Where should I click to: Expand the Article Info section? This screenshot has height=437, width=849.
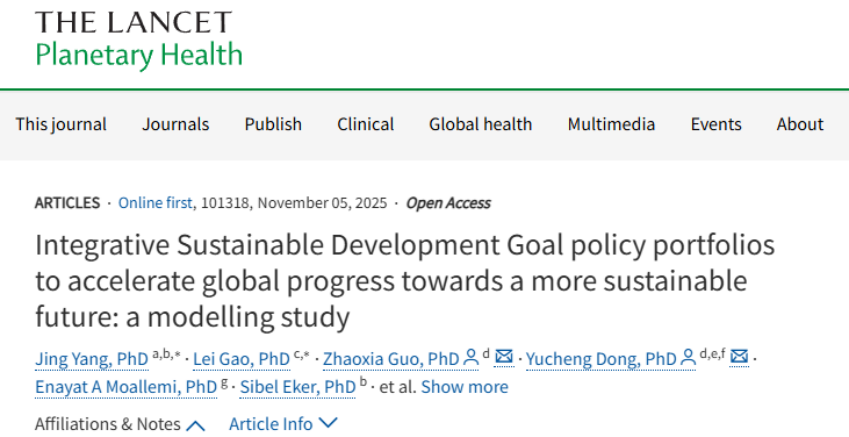pos(283,424)
